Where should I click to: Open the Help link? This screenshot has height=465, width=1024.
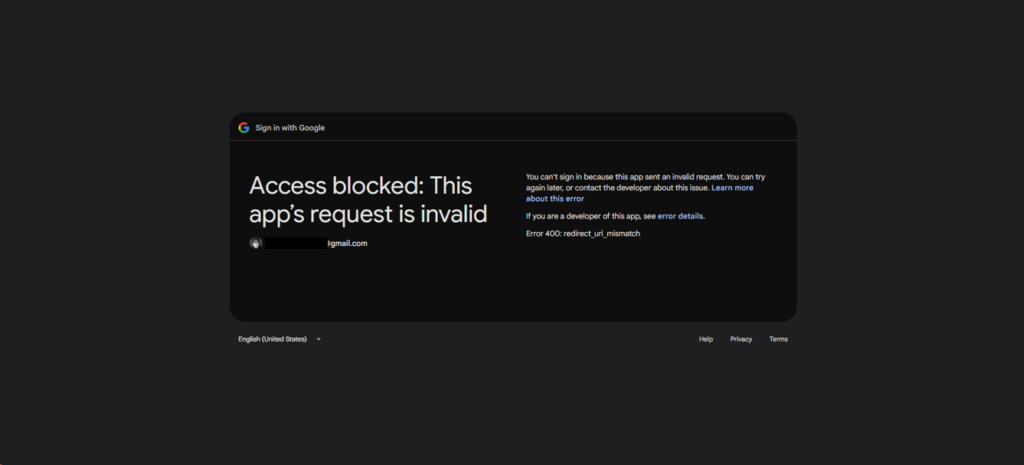click(x=705, y=339)
